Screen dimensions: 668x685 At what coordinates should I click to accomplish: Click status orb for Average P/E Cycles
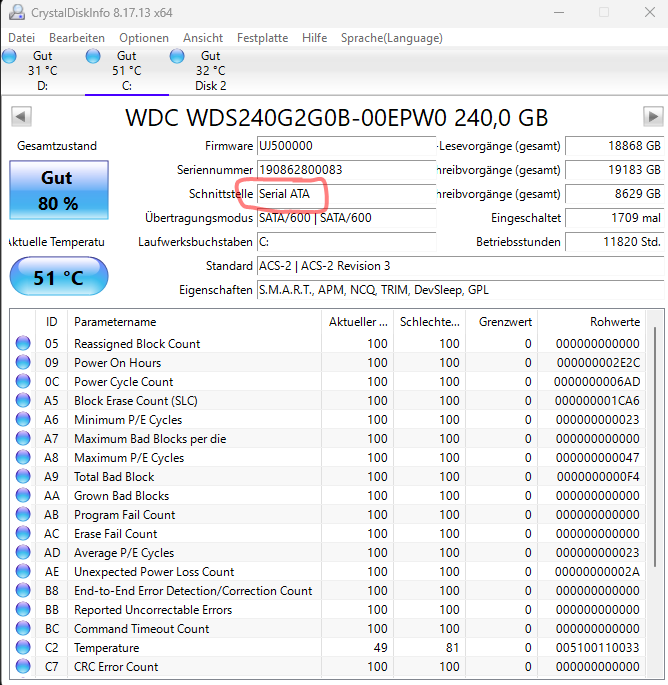[x=23, y=552]
